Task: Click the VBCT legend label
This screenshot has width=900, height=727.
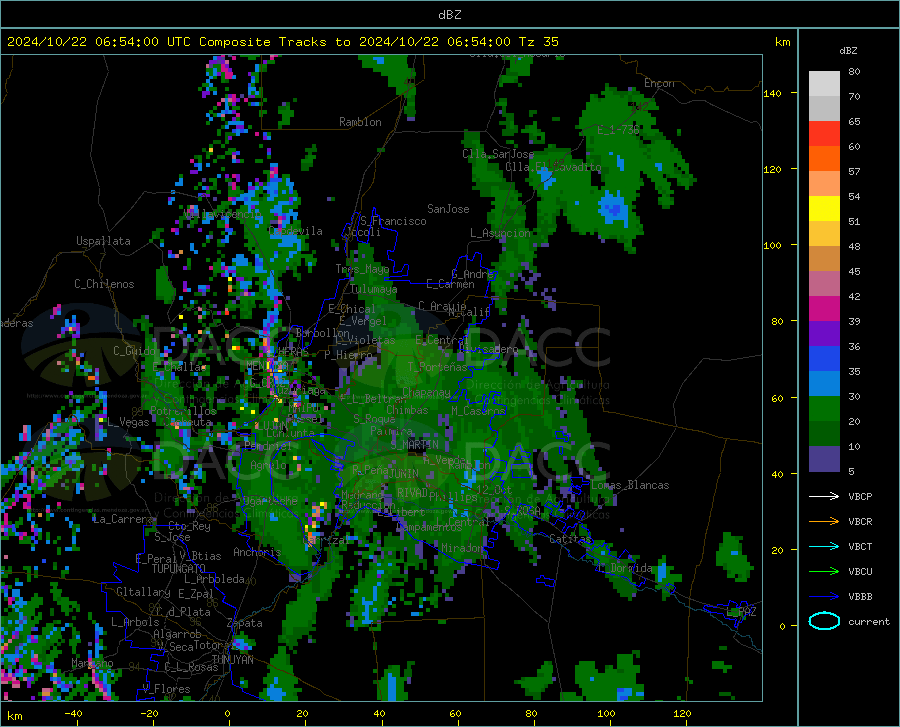Action: [860, 546]
